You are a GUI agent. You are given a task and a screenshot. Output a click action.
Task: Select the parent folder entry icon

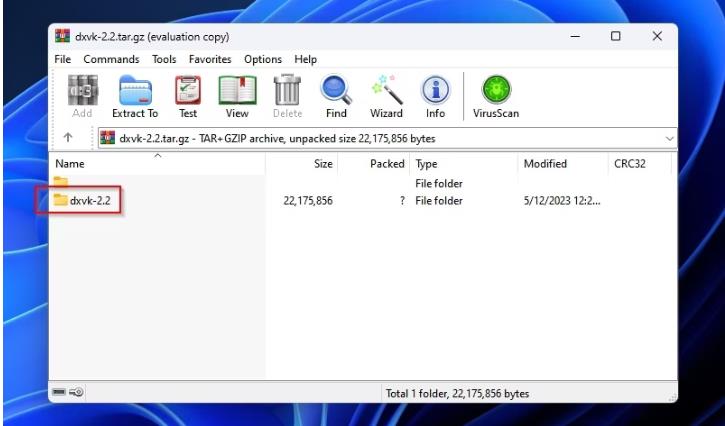[61, 182]
